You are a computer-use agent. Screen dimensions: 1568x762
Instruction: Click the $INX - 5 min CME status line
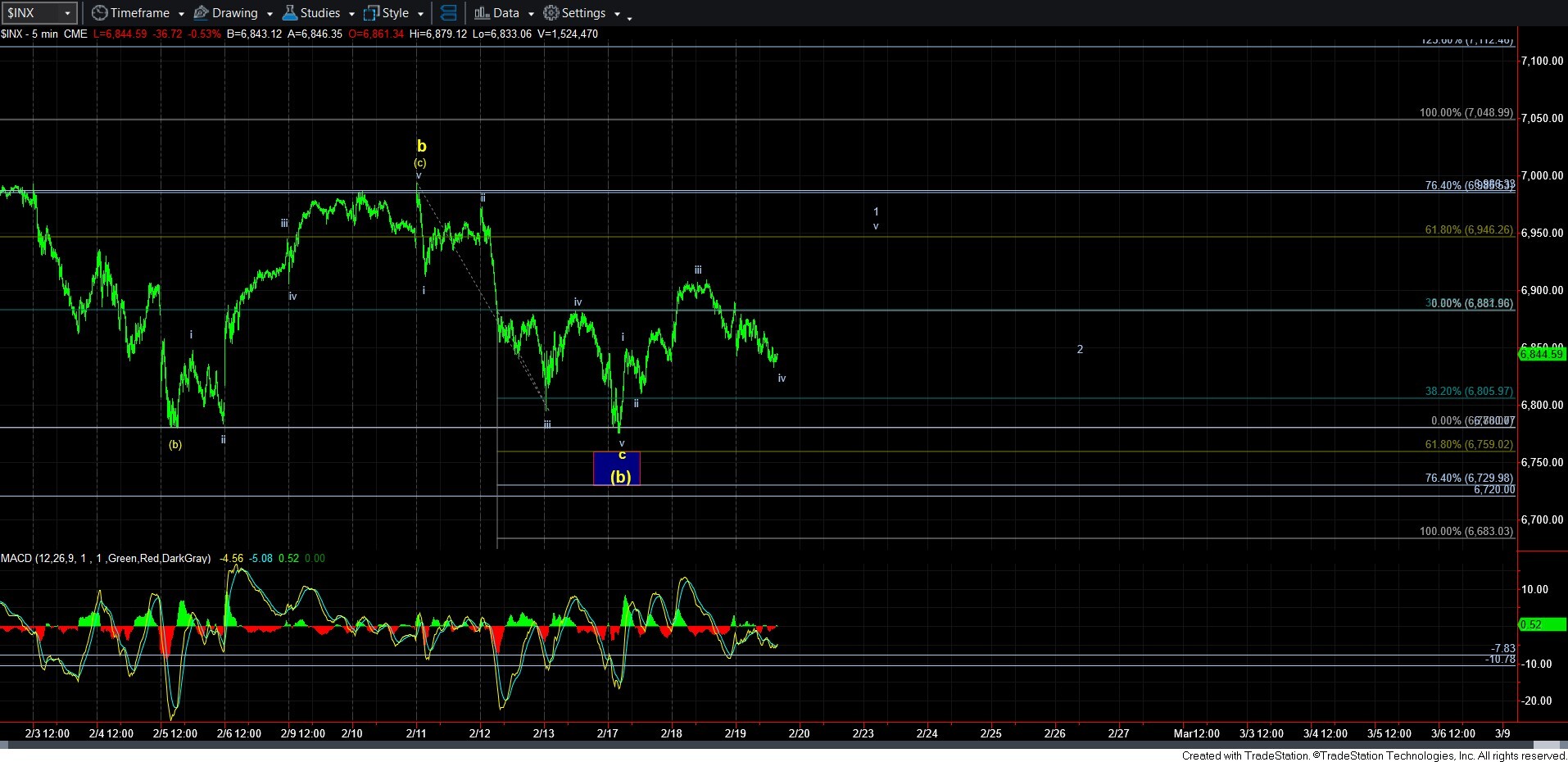[x=44, y=34]
